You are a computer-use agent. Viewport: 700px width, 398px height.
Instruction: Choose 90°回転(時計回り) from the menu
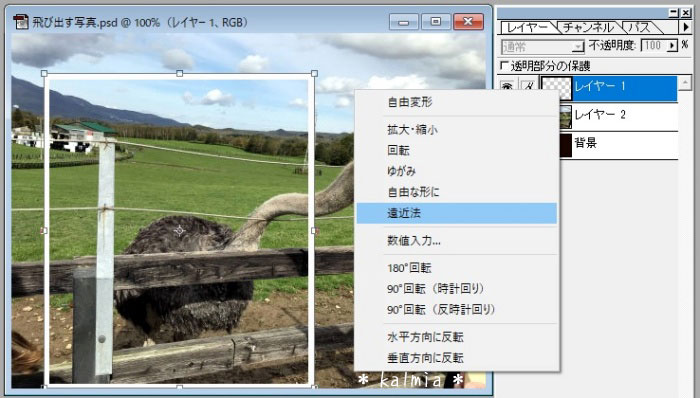457,289
